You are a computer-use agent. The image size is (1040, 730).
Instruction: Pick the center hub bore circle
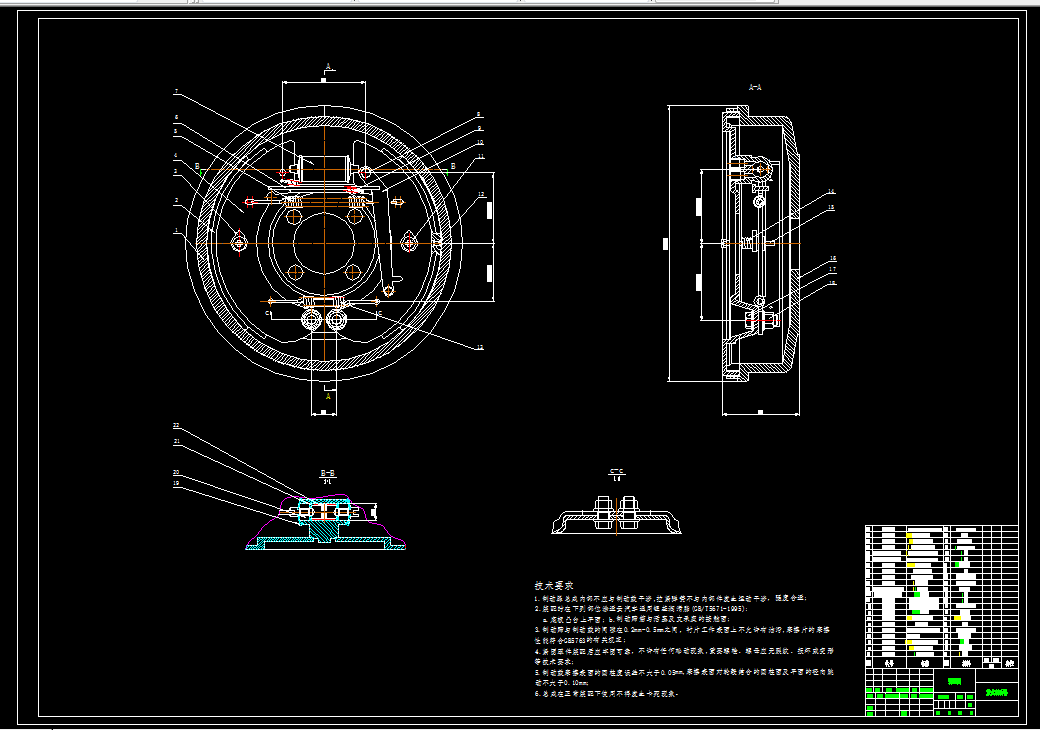click(x=324, y=243)
